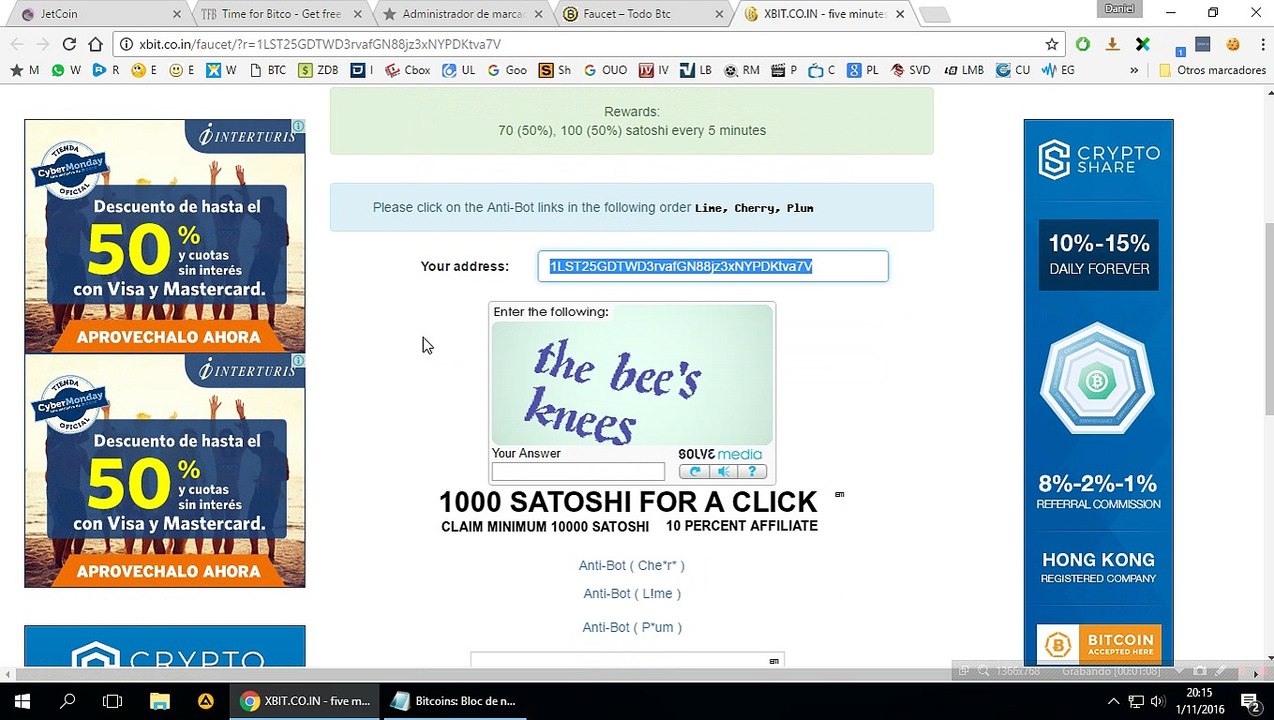Click the Your address input field
The image size is (1274, 720).
(713, 266)
